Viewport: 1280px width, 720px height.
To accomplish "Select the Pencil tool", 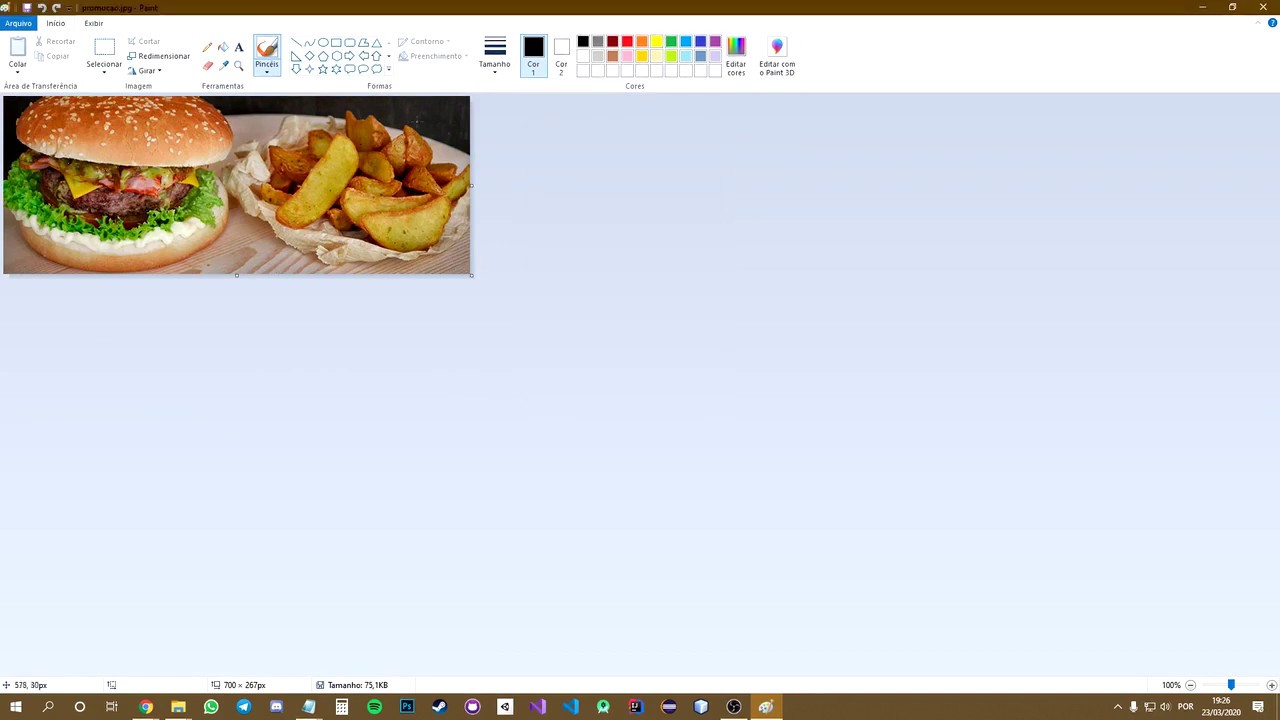I will click(x=207, y=47).
